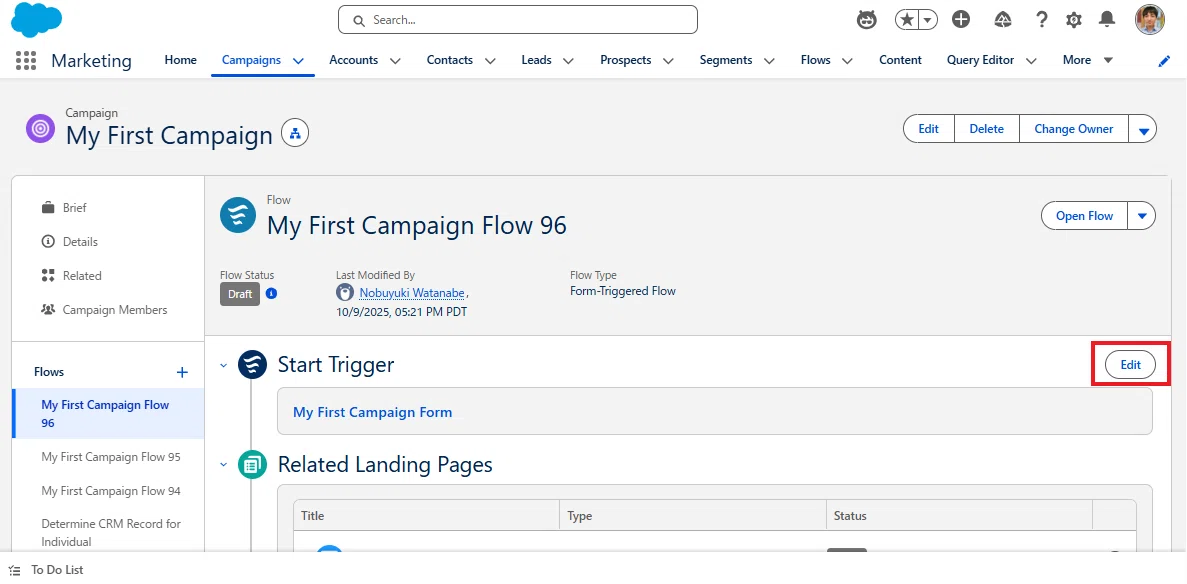Open the Help question mark icon
1187x584 pixels.
click(x=1042, y=20)
